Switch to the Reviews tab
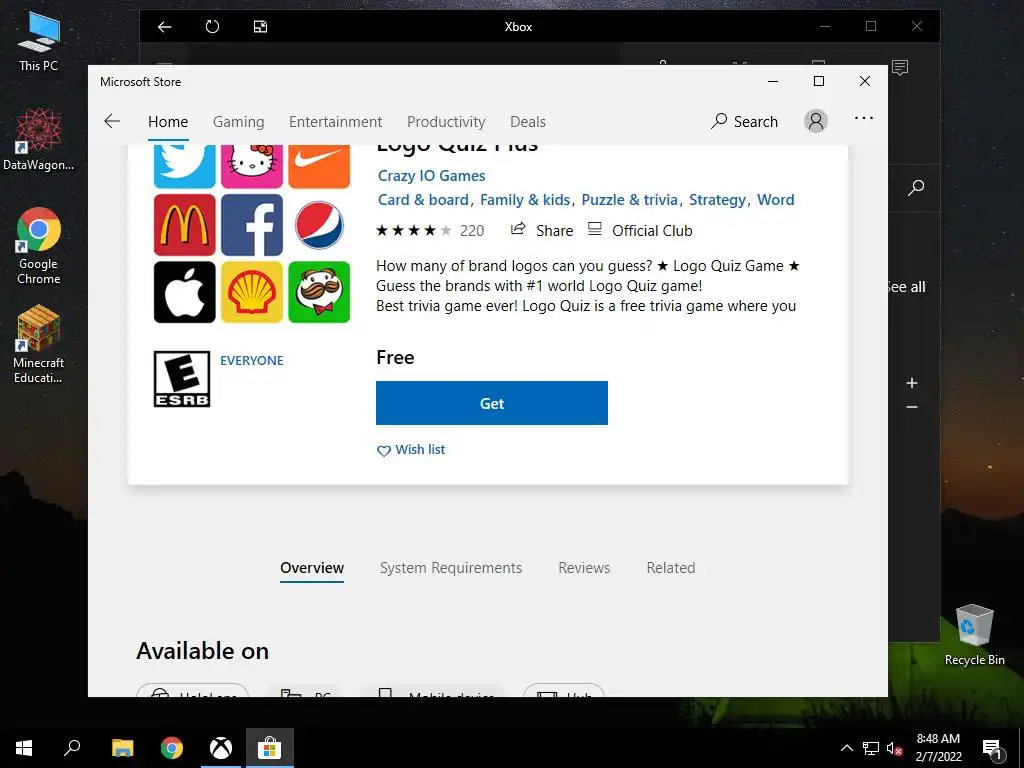The image size is (1024, 768). pos(584,568)
